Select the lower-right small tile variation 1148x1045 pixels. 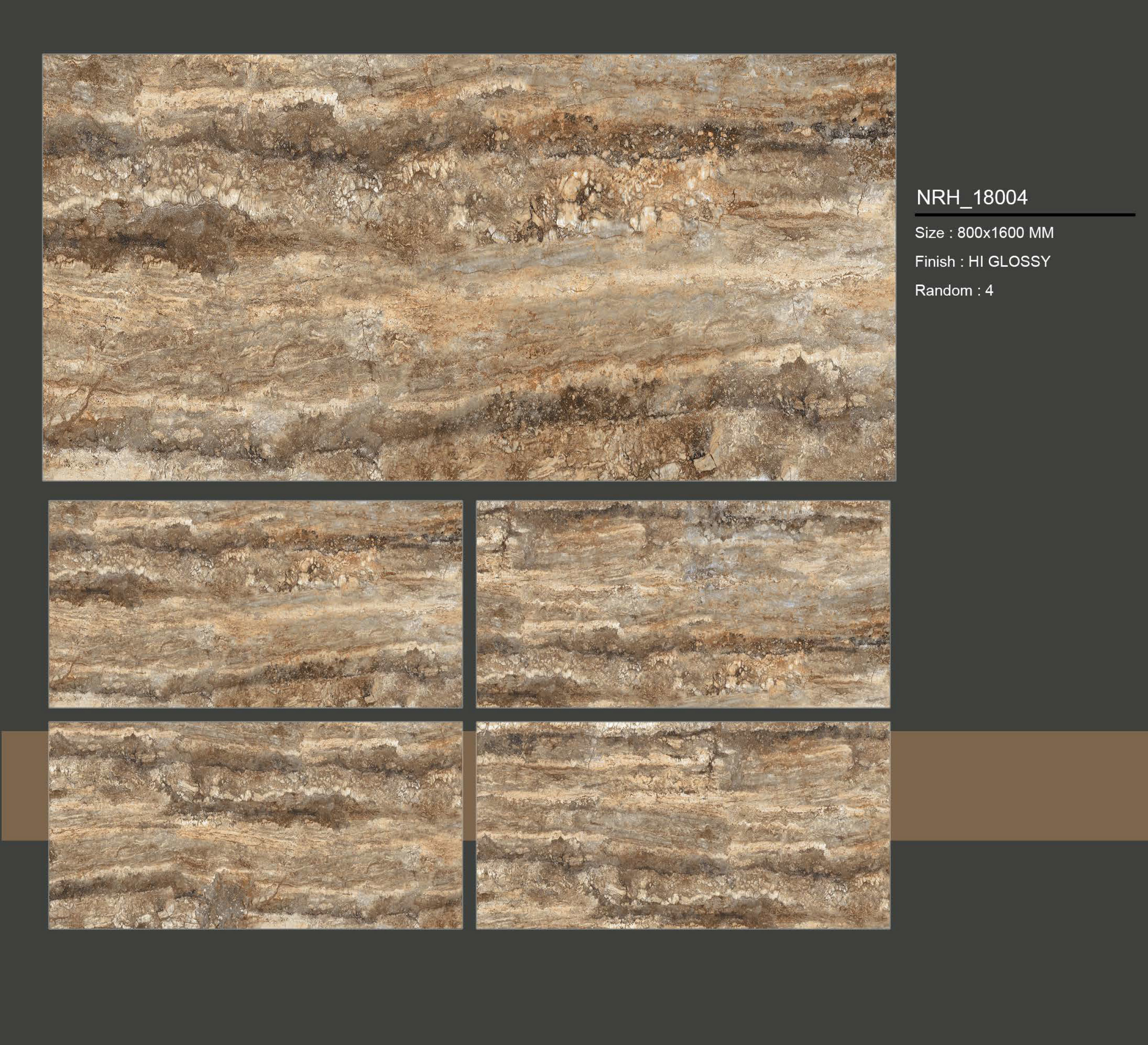pos(683,825)
